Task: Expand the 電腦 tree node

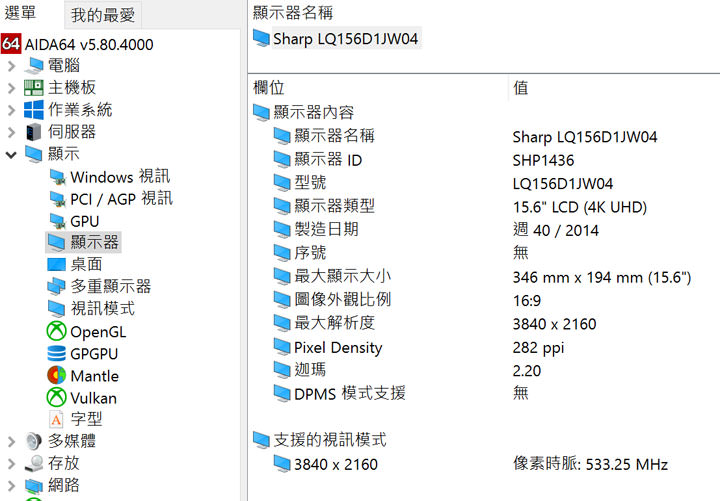Action: point(11,66)
